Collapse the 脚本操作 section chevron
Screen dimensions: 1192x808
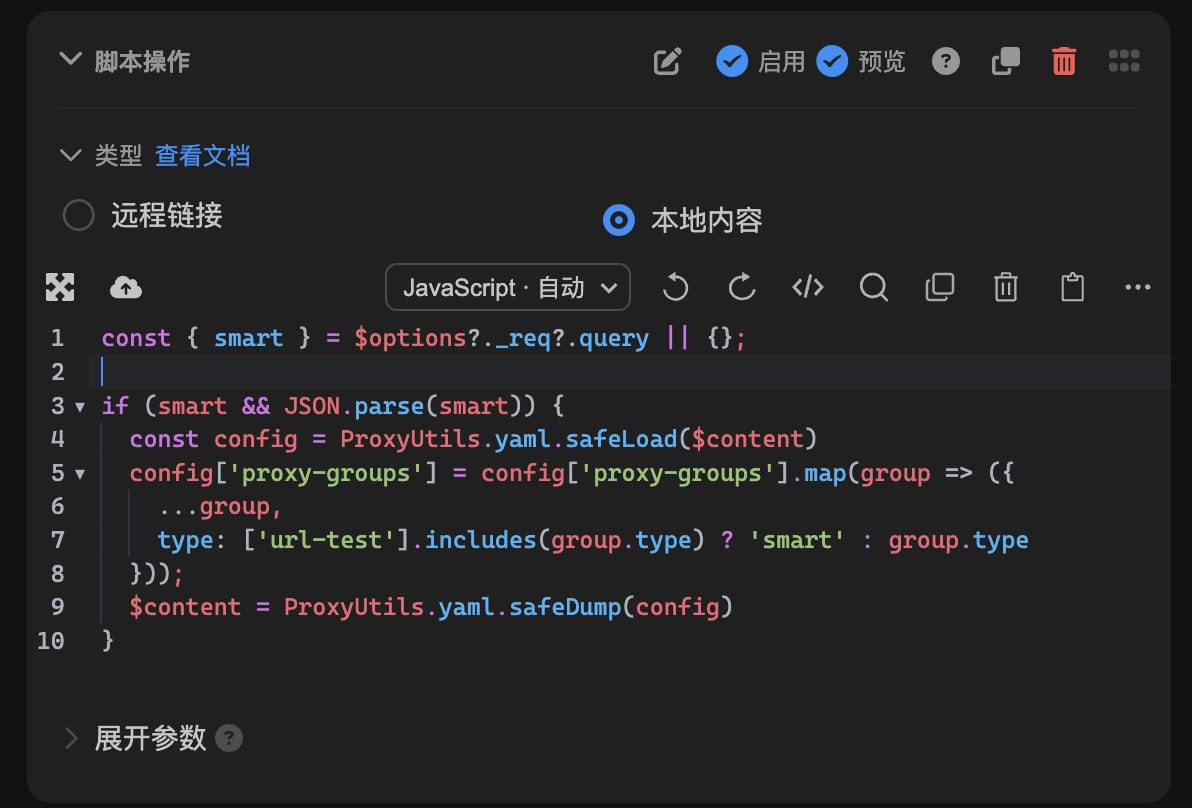click(x=70, y=59)
